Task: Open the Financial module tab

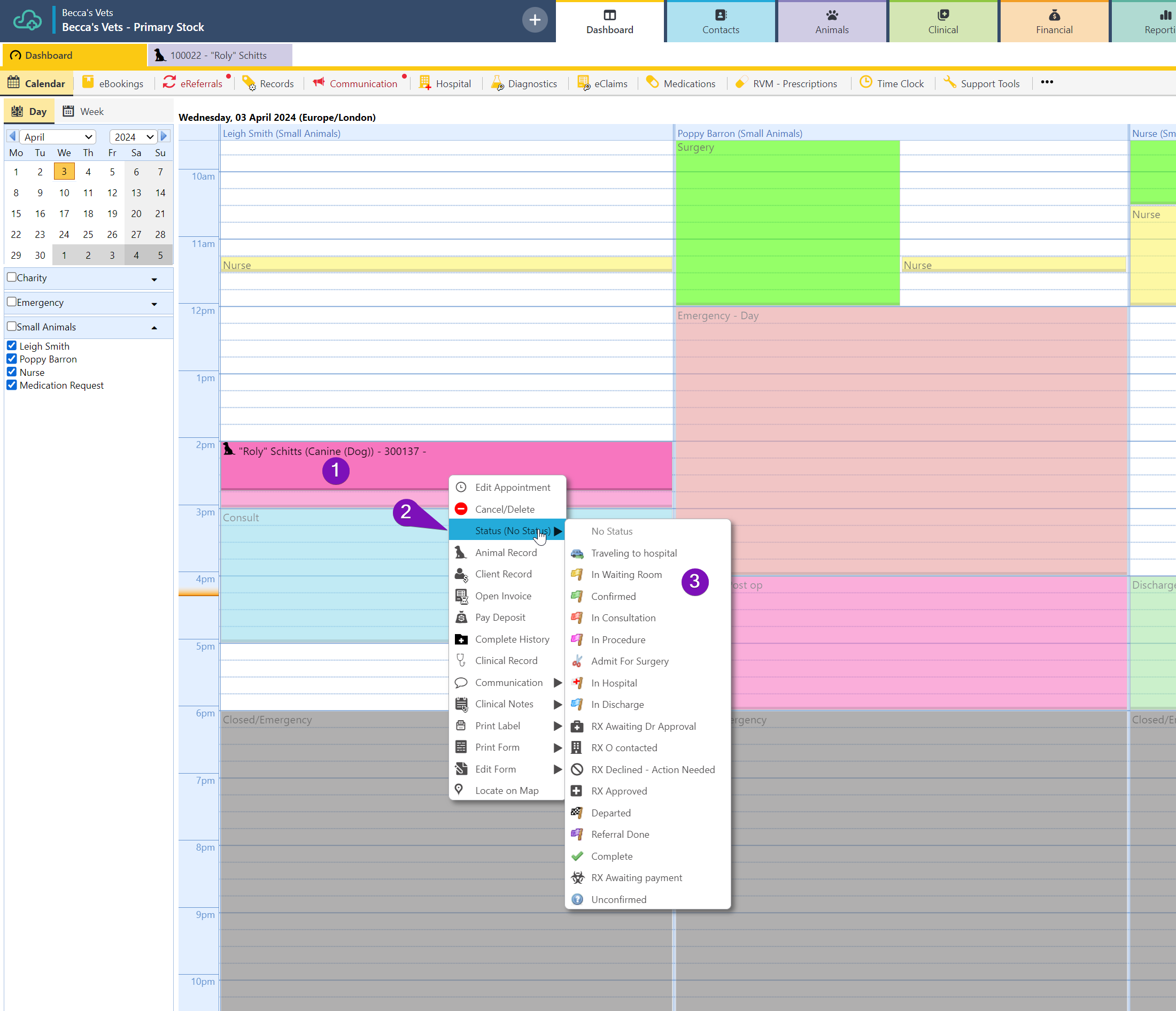Action: [1054, 21]
